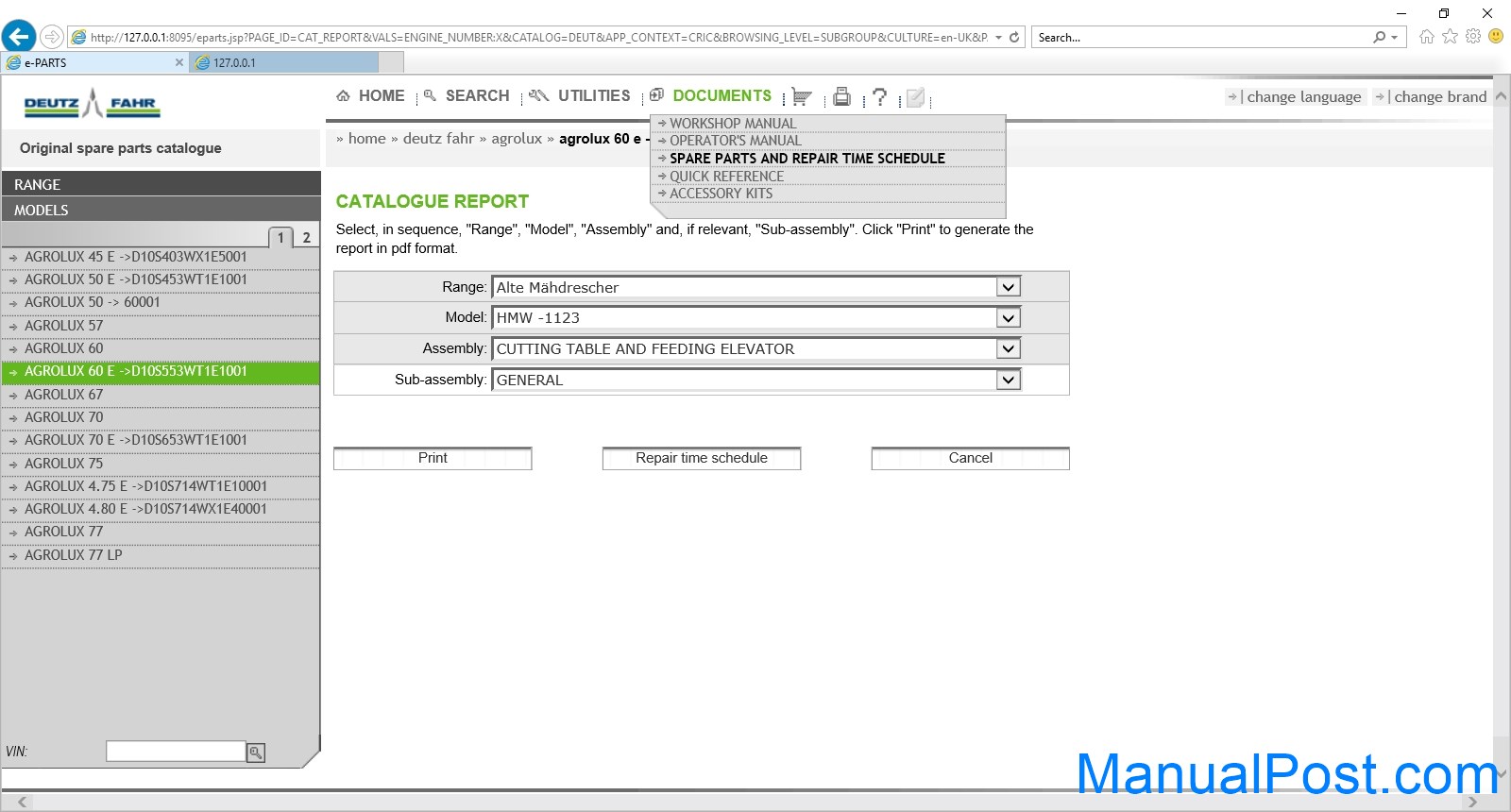Image resolution: width=1511 pixels, height=812 pixels.
Task: Click the browser search magnifier icon
Action: point(1380,38)
